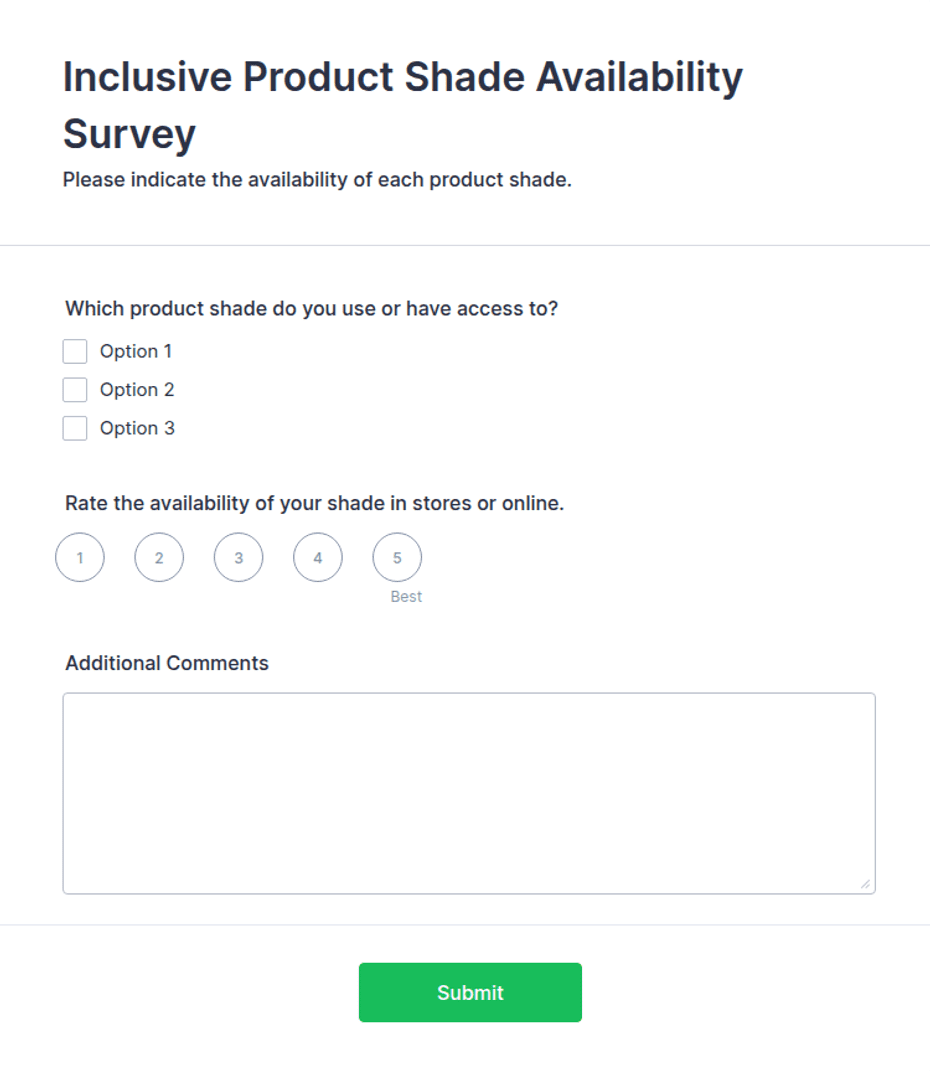This screenshot has height=1071, width=930.
Task: Click the Option 1 label text
Action: click(136, 351)
